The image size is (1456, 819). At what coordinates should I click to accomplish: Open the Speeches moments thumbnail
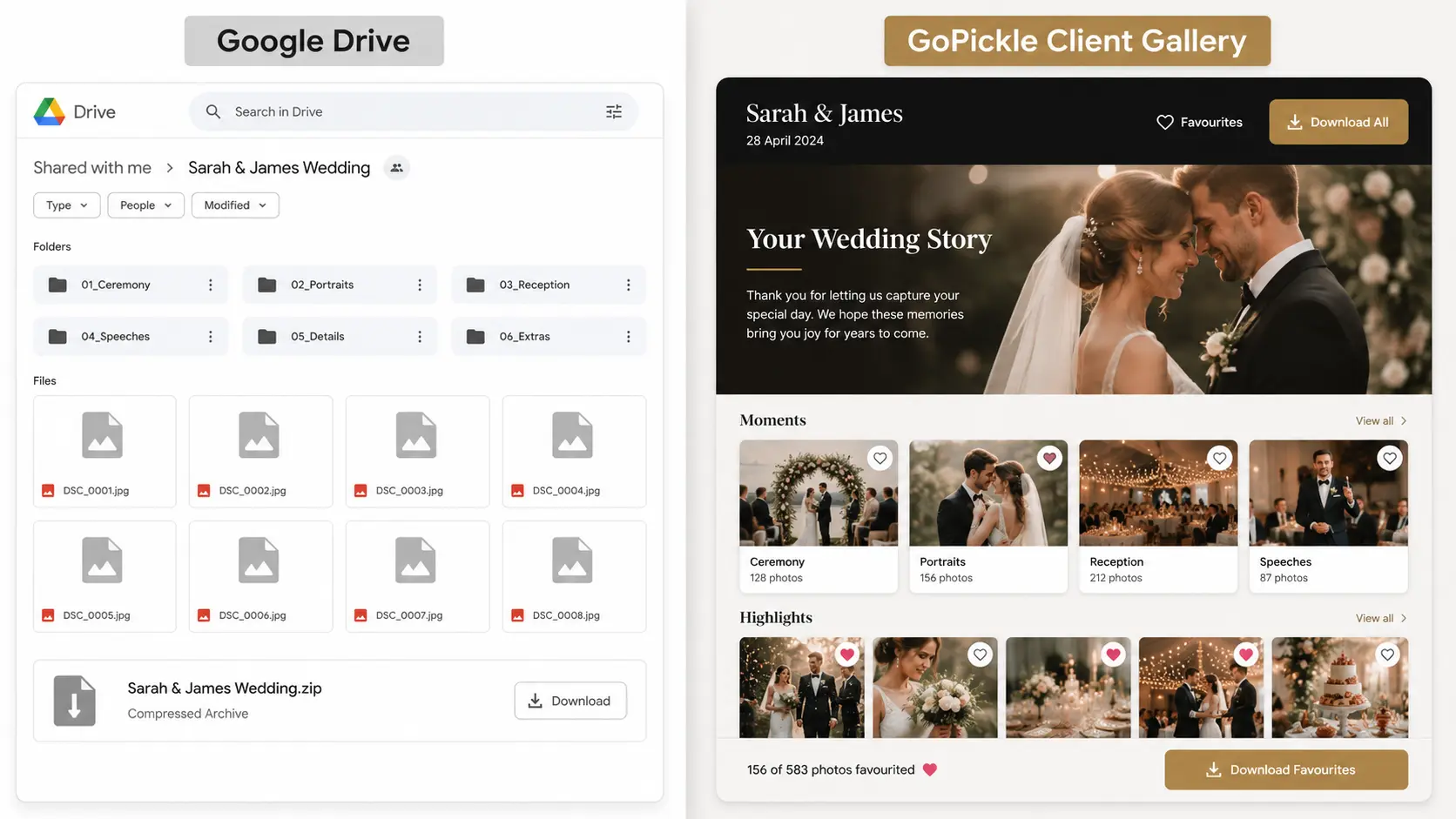coord(1328,493)
